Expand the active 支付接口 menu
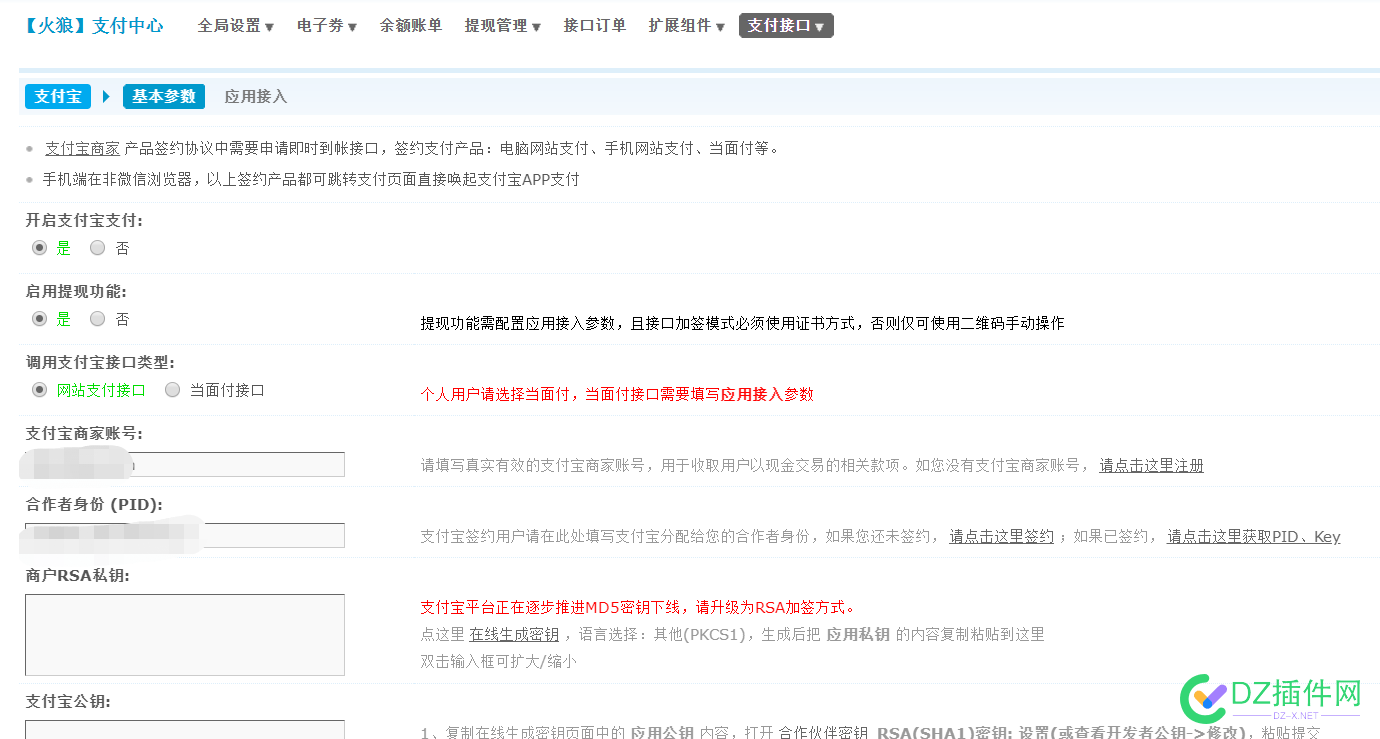Image resolution: width=1380 pixels, height=739 pixels. coord(786,26)
